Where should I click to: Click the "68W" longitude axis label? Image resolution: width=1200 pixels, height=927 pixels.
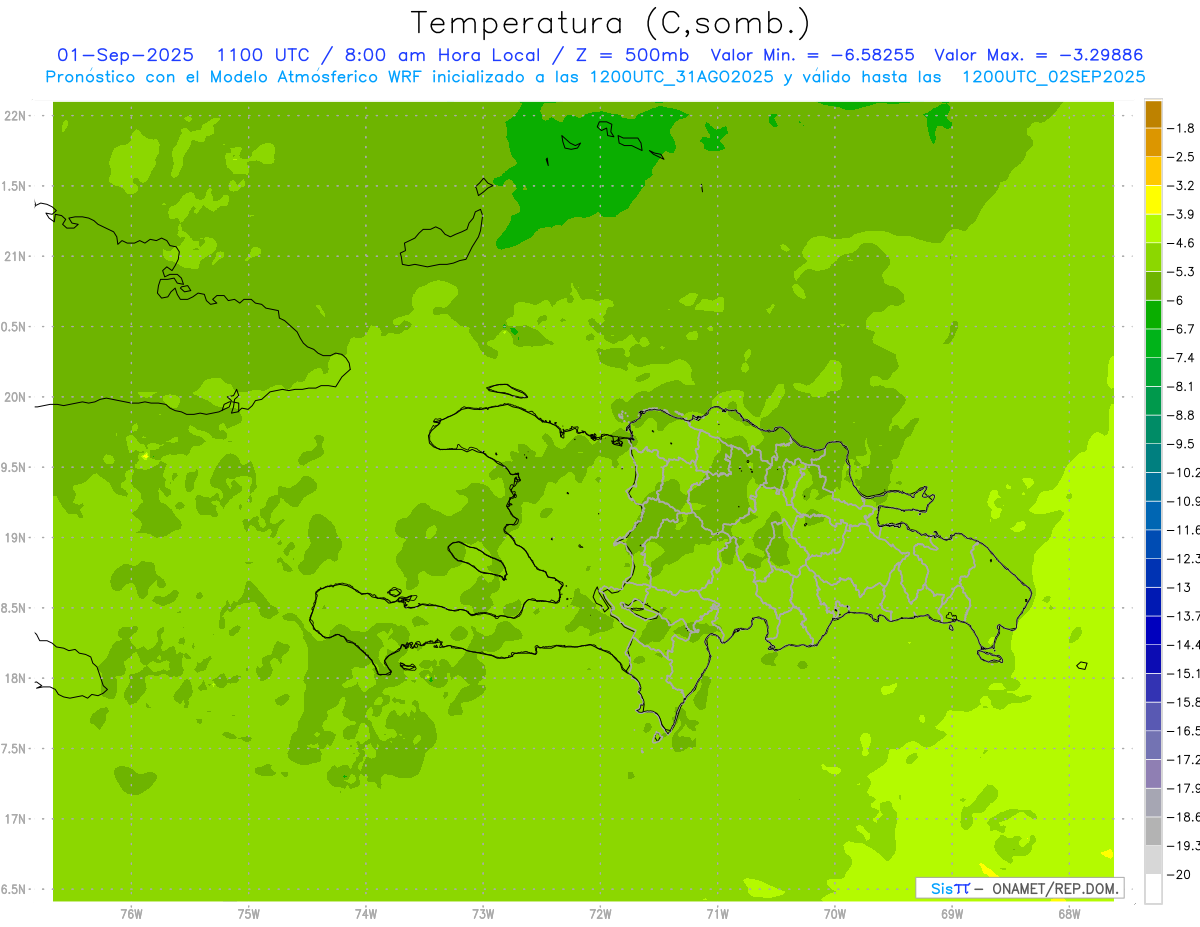click(1069, 914)
